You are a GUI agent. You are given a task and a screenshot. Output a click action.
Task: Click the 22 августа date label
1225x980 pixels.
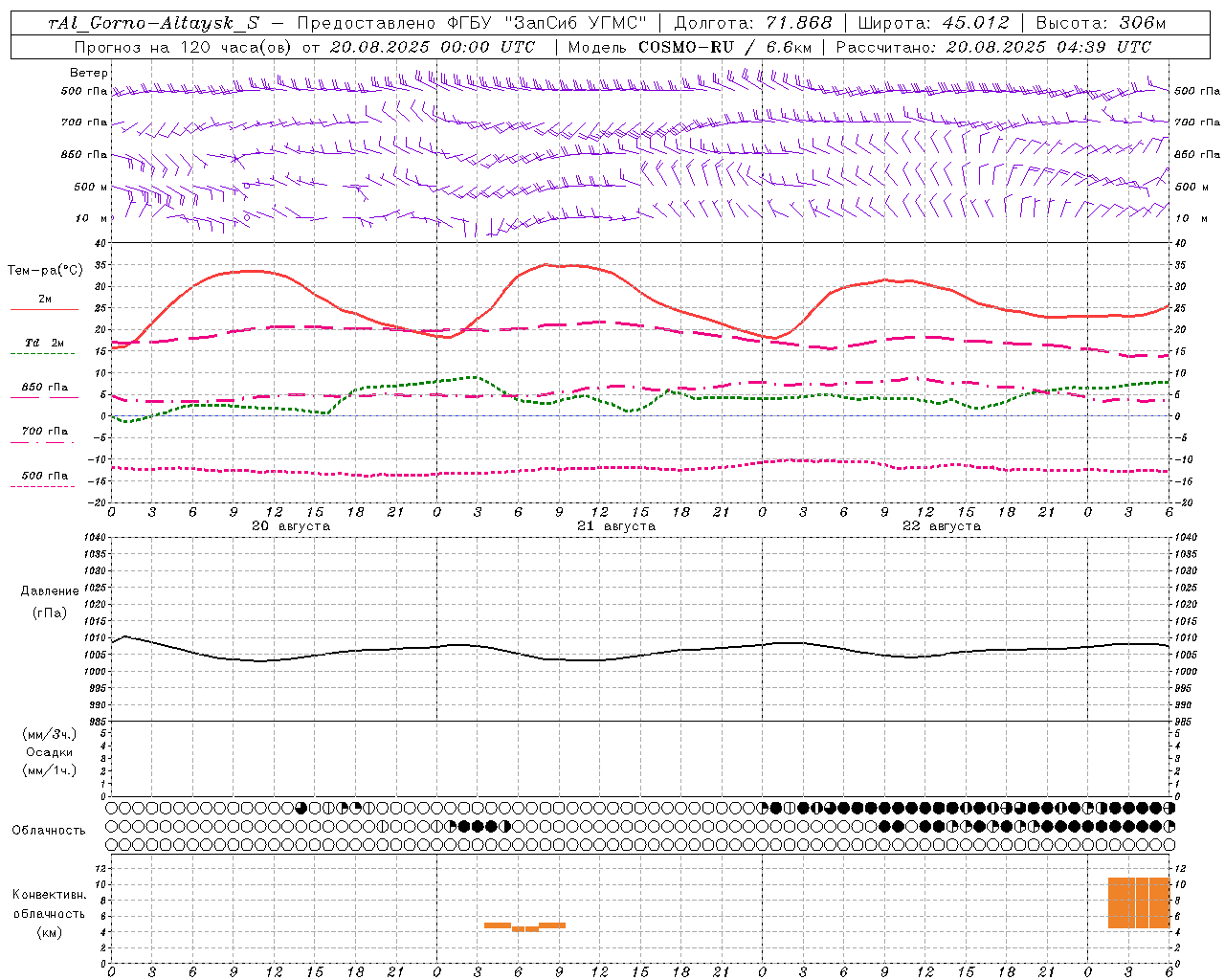coord(942,526)
